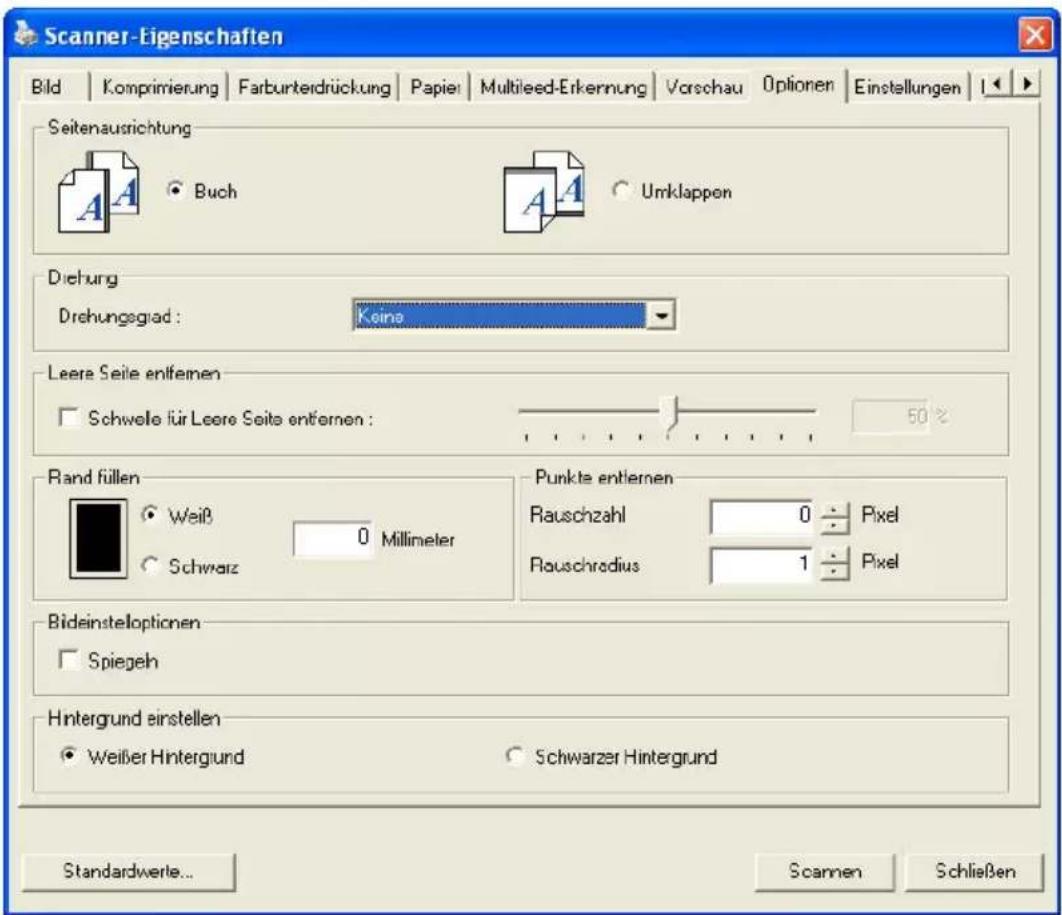
Task: Increase Rauschzahl with the up arrow
Action: pos(834,511)
